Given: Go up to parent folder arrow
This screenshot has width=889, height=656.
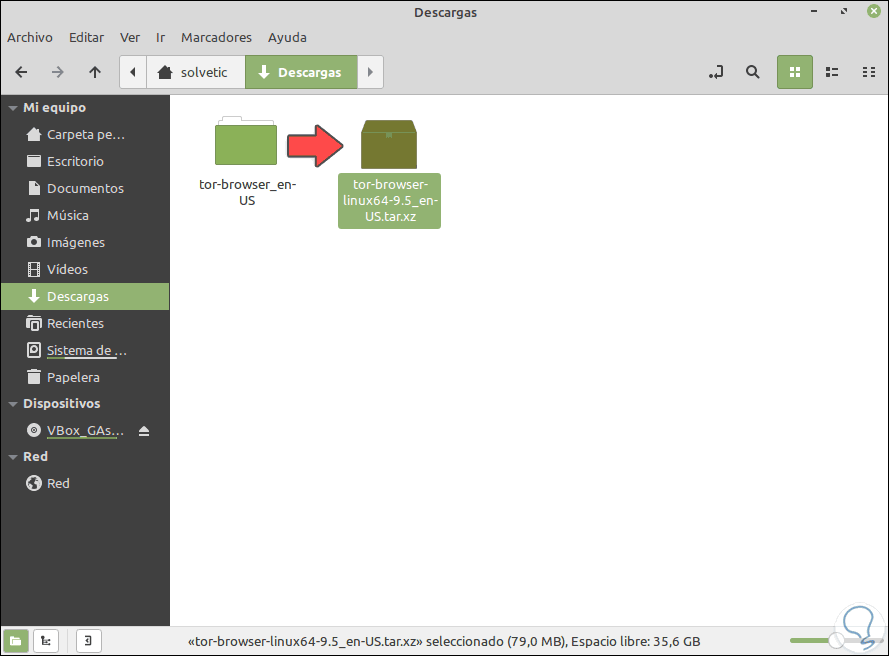Looking at the screenshot, I should pos(95,72).
